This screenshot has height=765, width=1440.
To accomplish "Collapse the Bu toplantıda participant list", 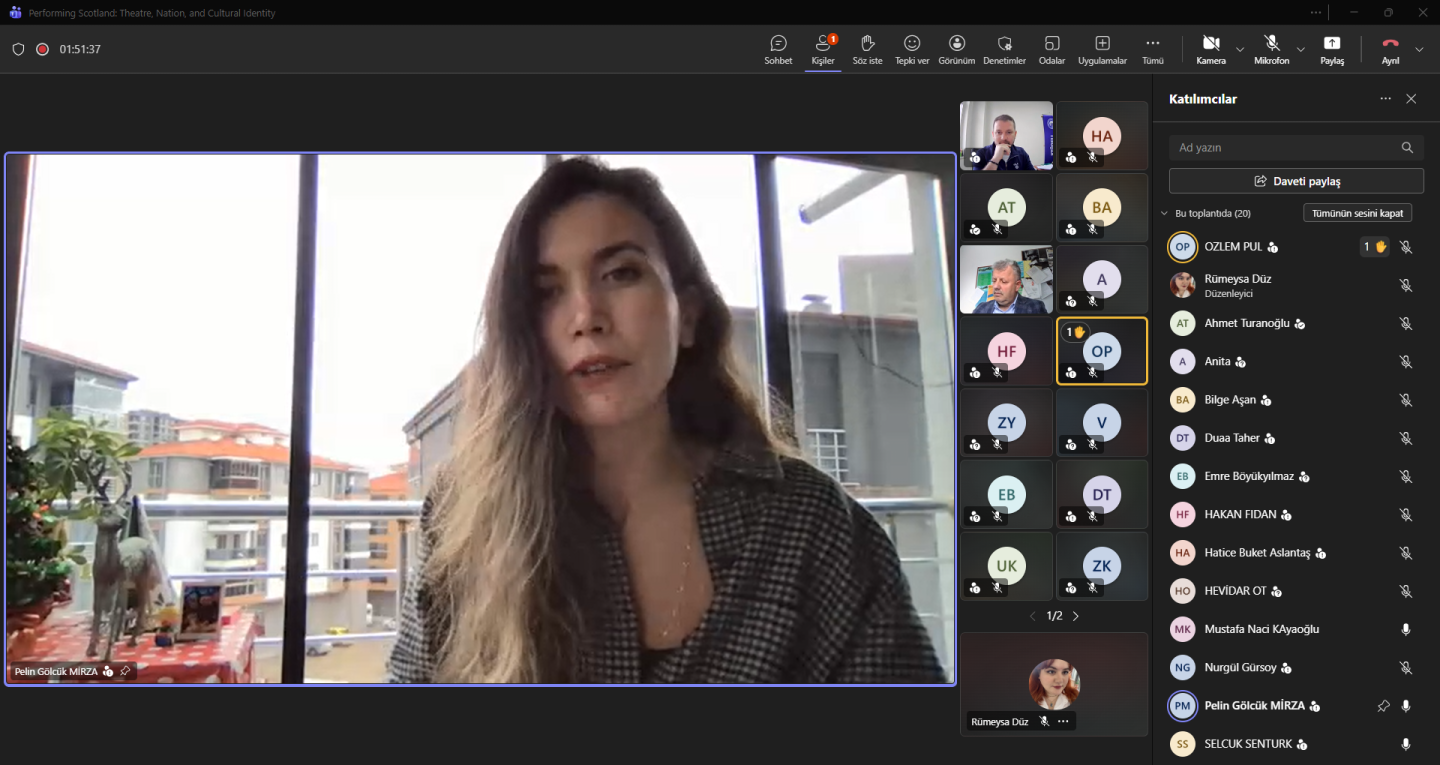I will click(1164, 214).
